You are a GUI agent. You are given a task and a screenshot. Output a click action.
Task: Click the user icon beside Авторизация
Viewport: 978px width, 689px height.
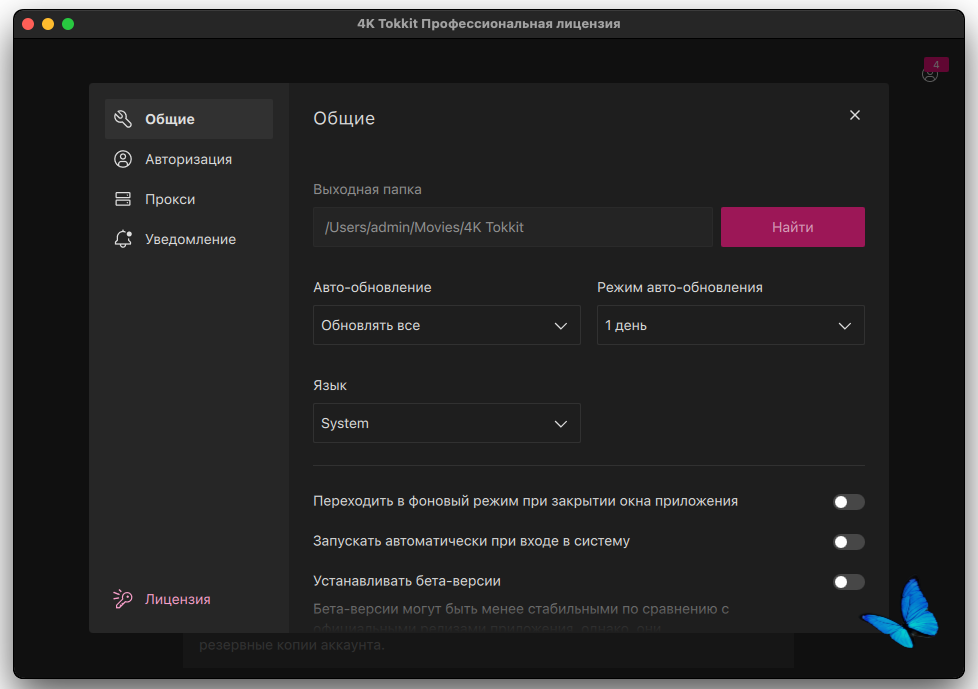pos(123,159)
